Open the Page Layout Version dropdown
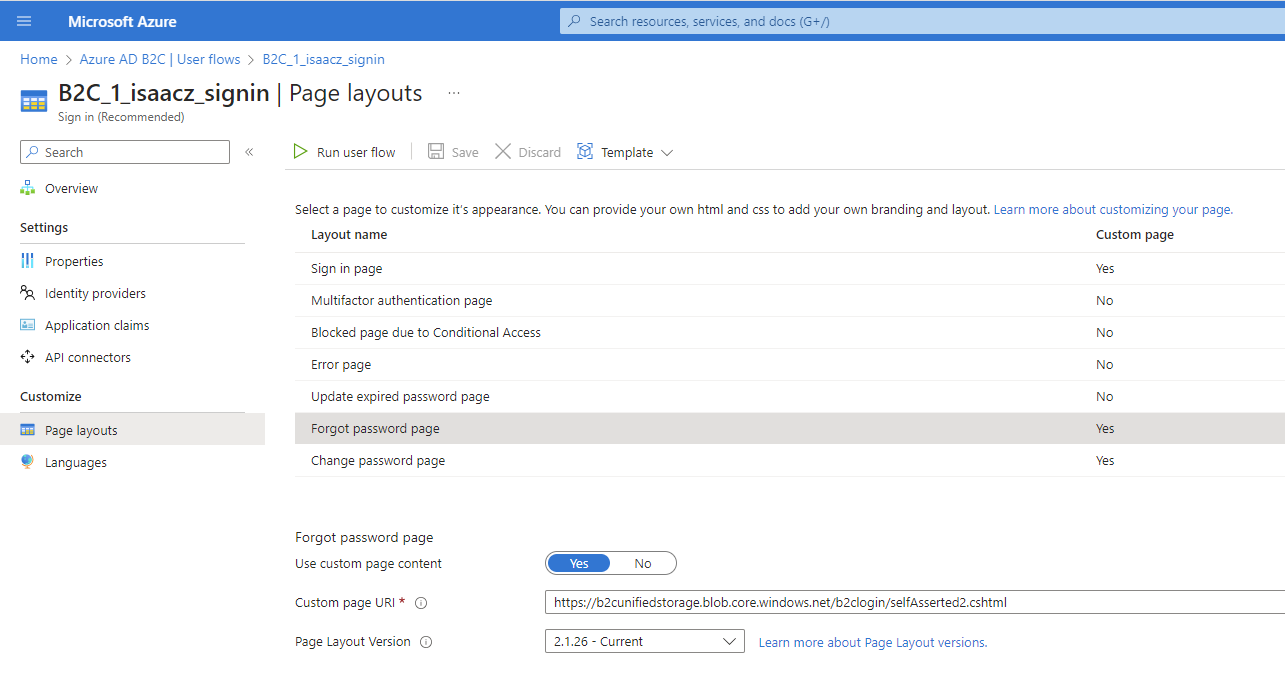This screenshot has width=1285, height=687. coord(644,641)
